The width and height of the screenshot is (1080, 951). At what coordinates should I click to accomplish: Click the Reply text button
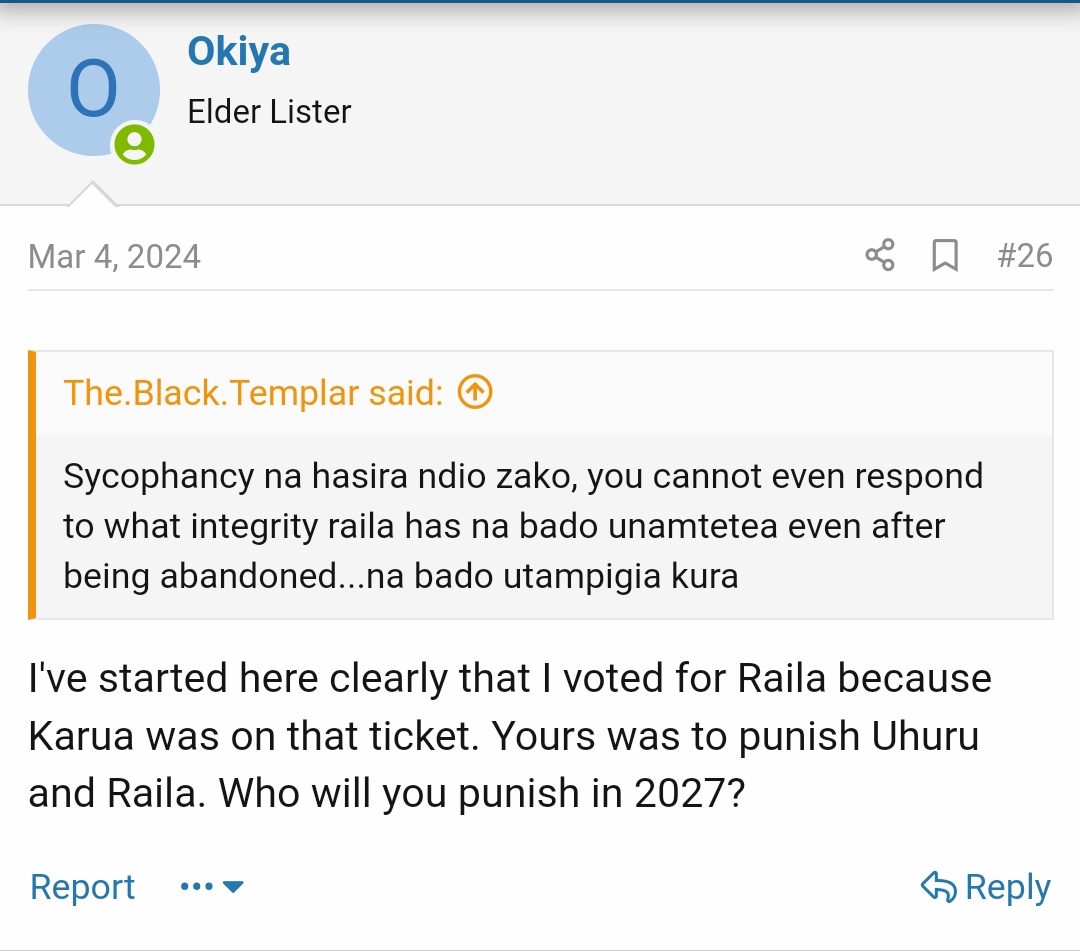[x=1007, y=887]
